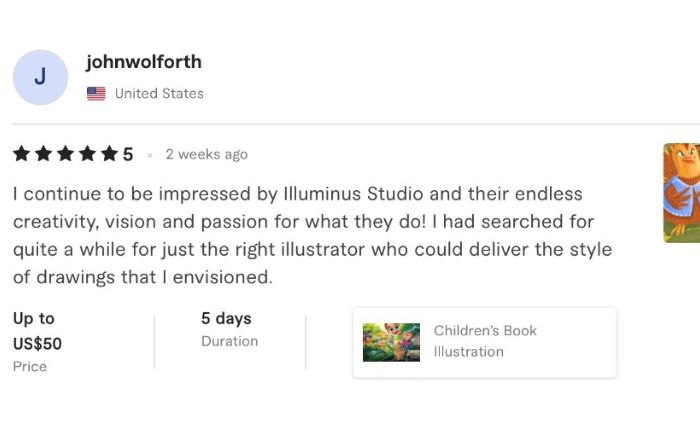Click the third rating star
Image resolution: width=700 pixels, height=430 pixels.
point(65,154)
